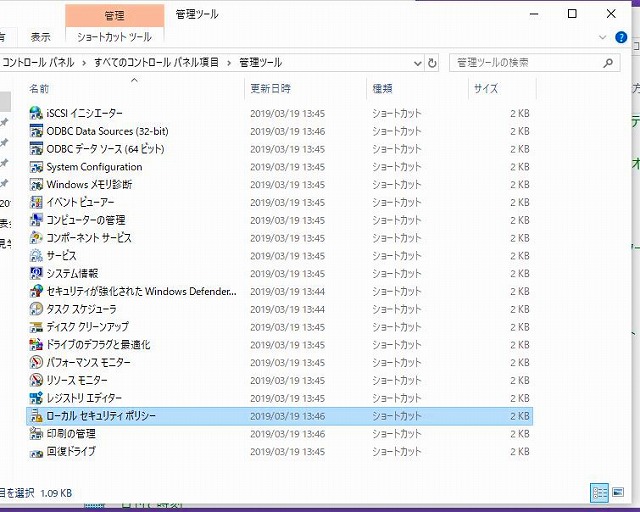Refresh the 管理ツール folder view
Image resolution: width=640 pixels, height=512 pixels.
(x=432, y=63)
